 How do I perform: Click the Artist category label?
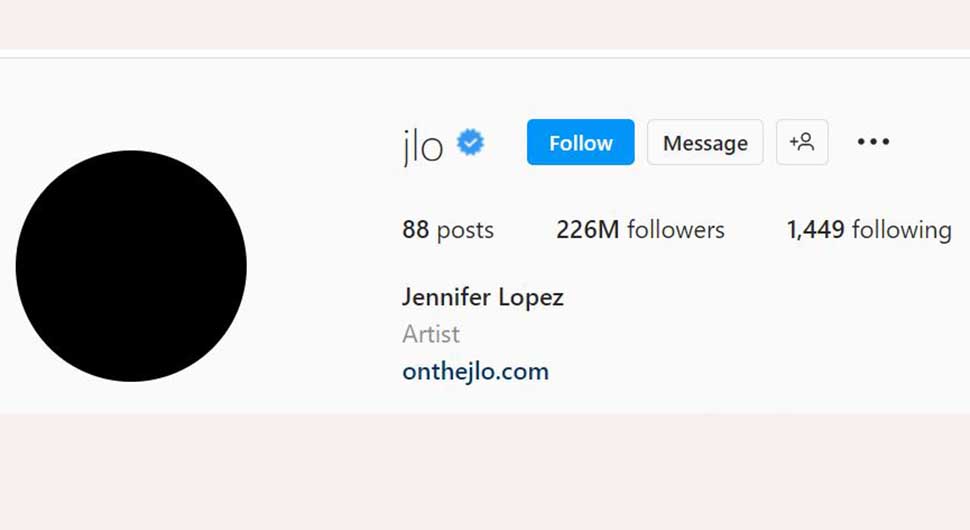431,334
